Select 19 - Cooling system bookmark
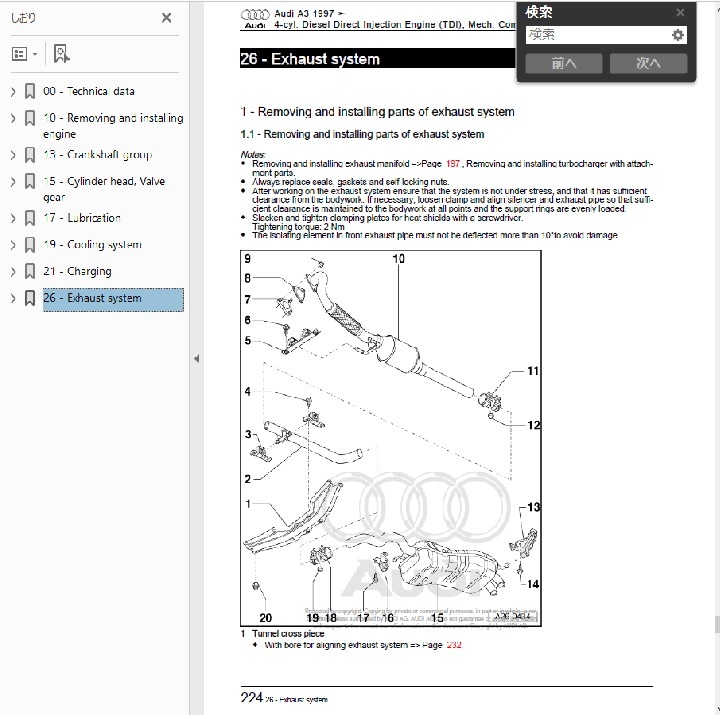Viewport: 720px width, 715px height. click(92, 245)
